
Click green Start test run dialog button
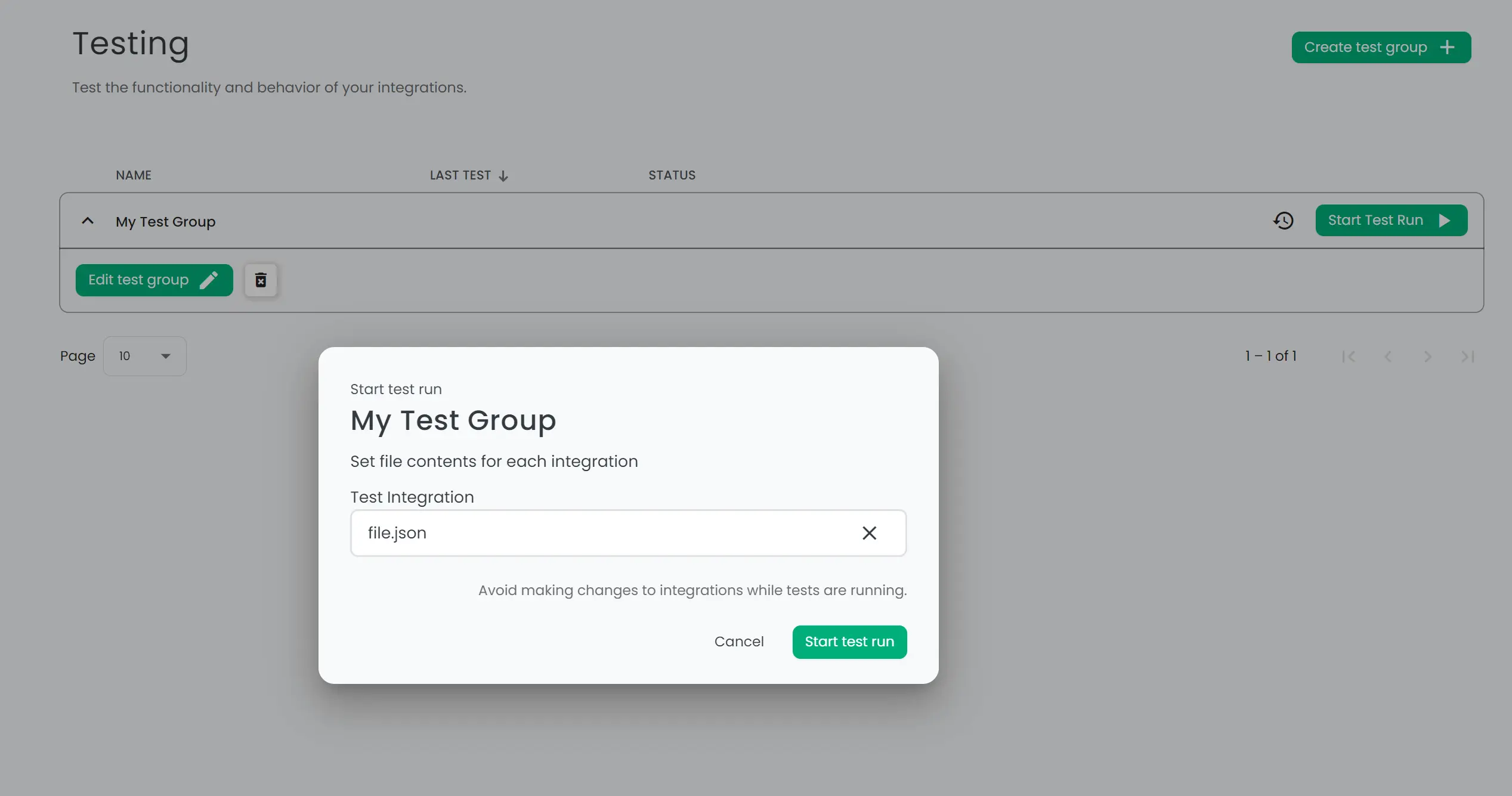(x=849, y=642)
